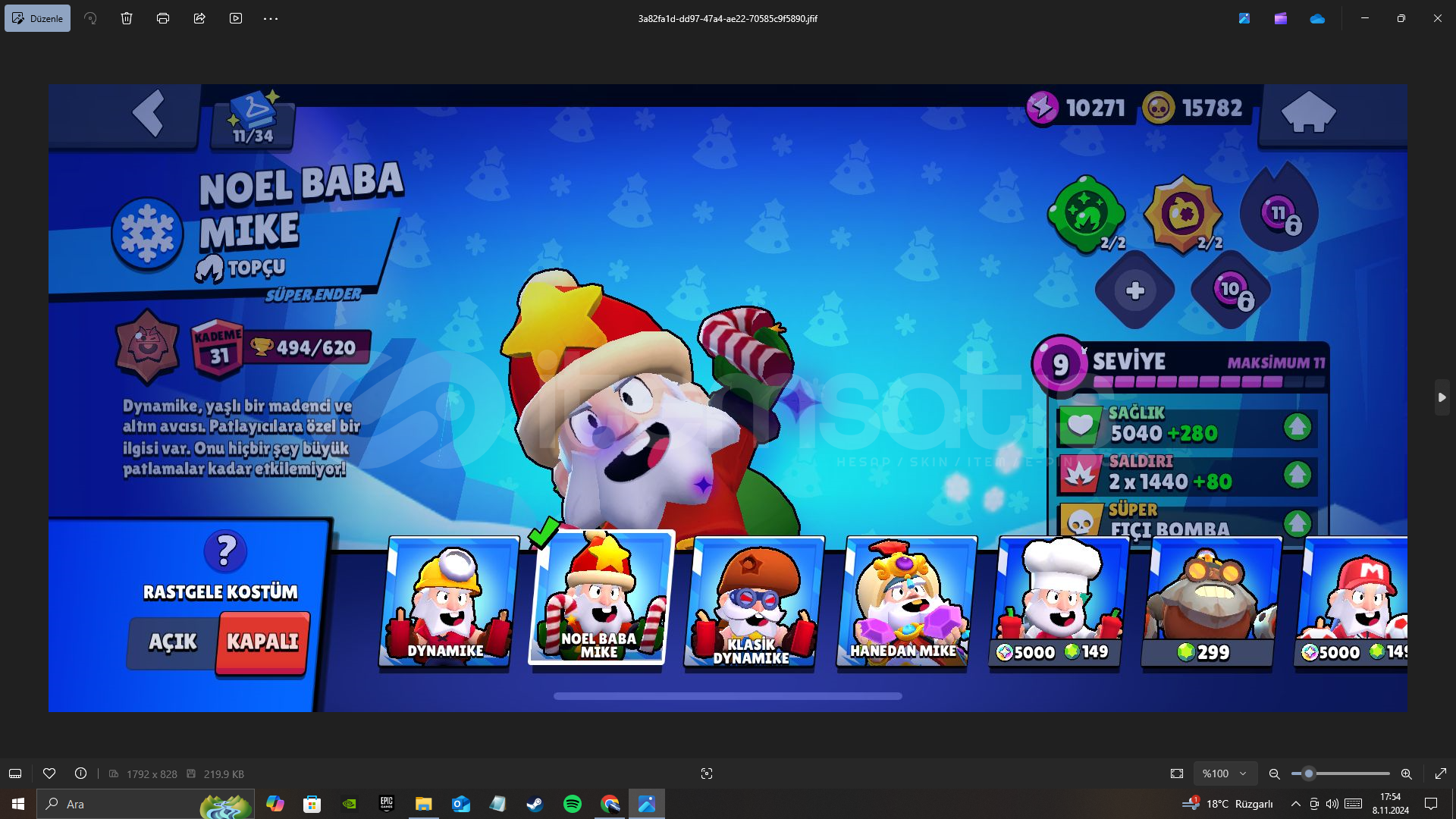Screen dimensions: 1456x819
Task: Open Steam from the taskbar
Action: (x=535, y=804)
